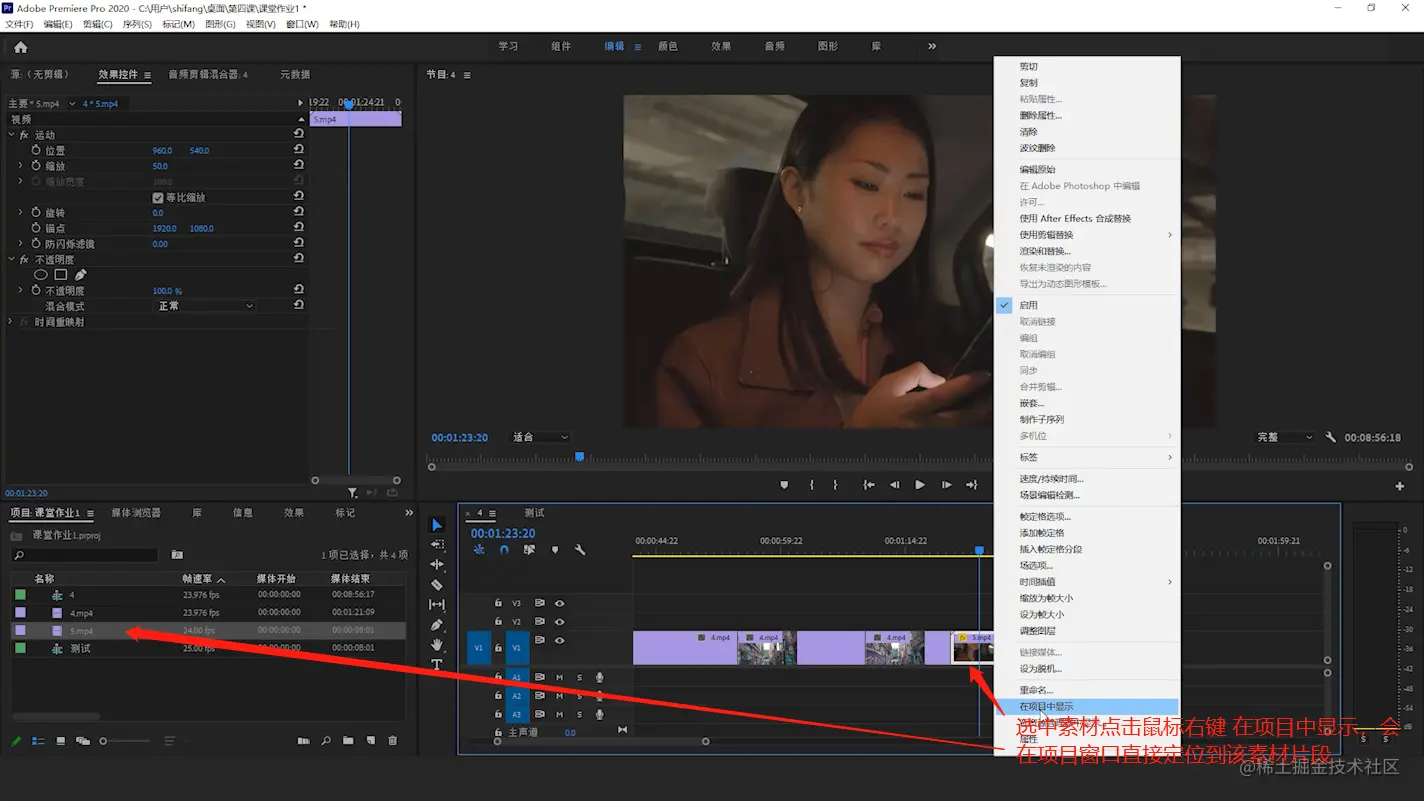Create a new bin in project panel
The width and height of the screenshot is (1424, 801).
pos(348,741)
